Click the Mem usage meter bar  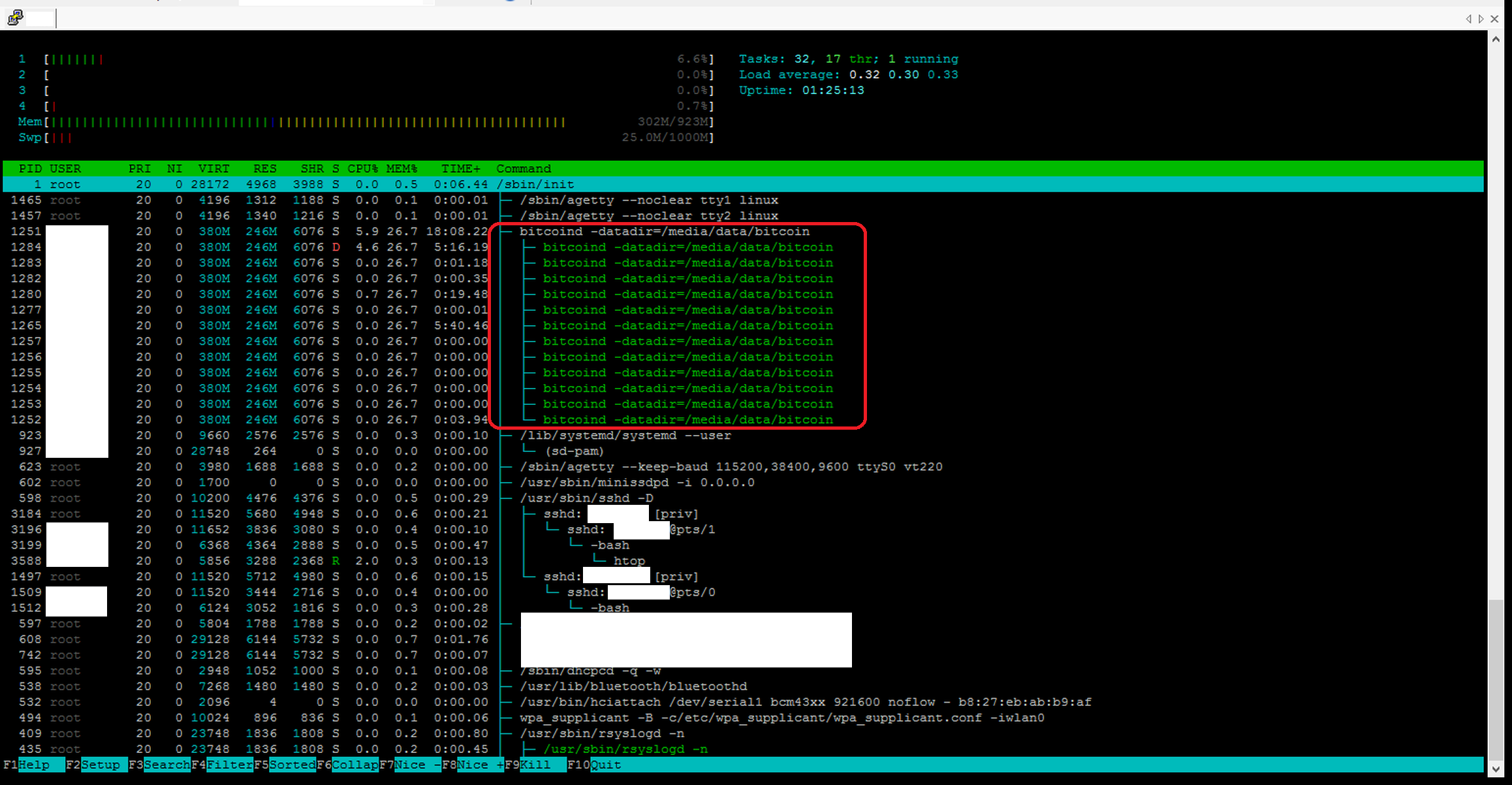(366, 121)
